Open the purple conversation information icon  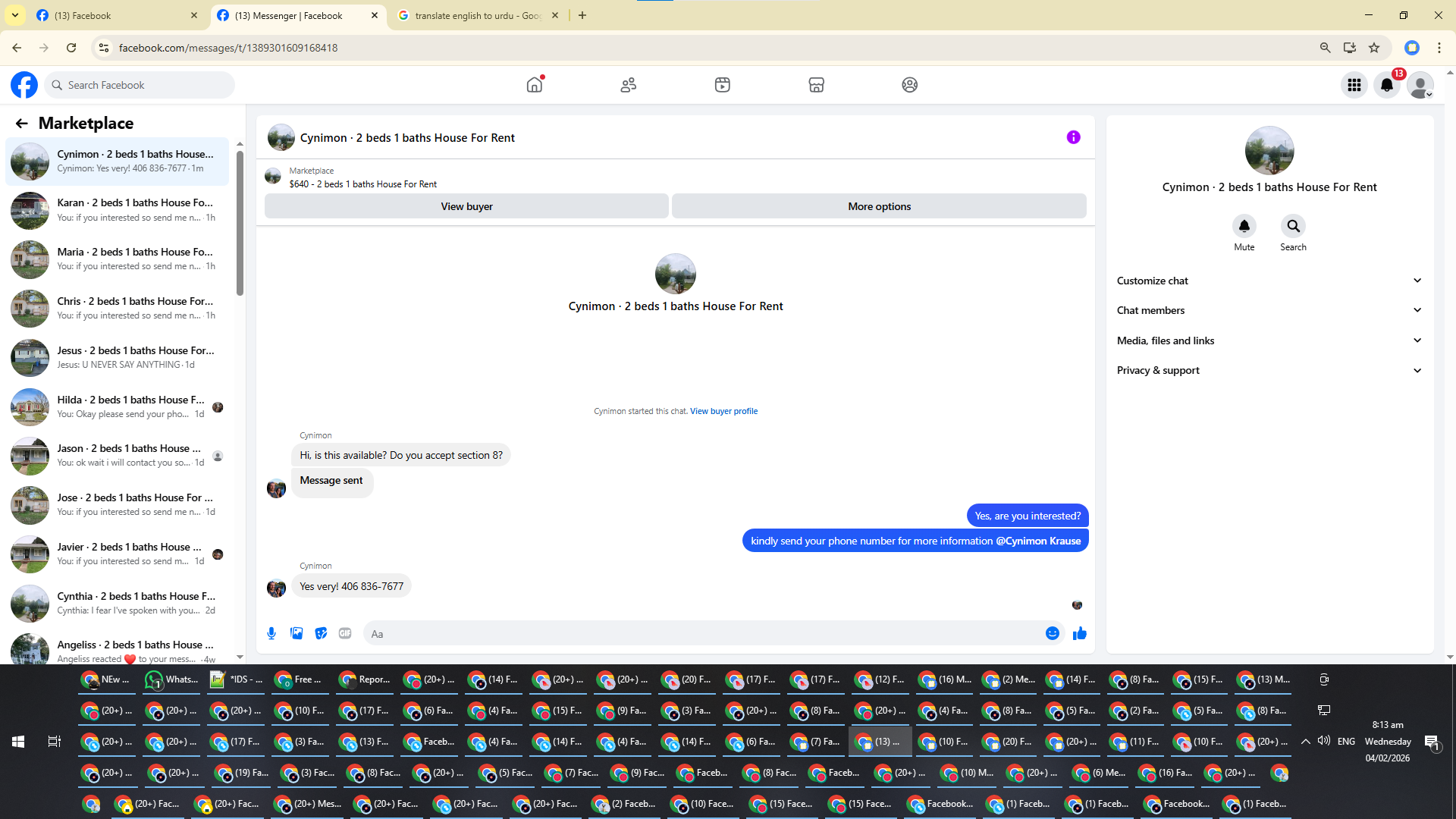pyautogui.click(x=1073, y=137)
